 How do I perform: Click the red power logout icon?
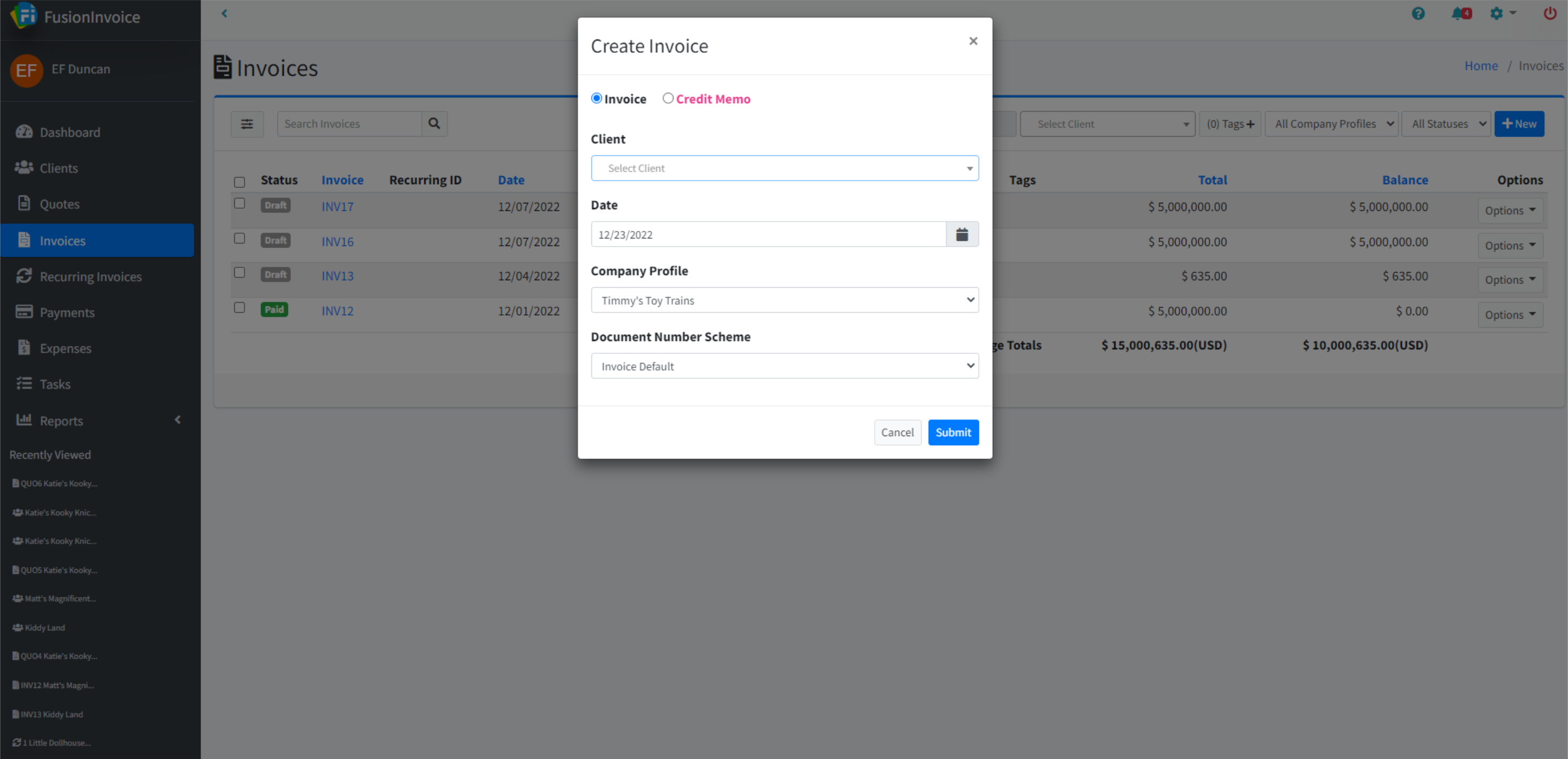(1549, 13)
